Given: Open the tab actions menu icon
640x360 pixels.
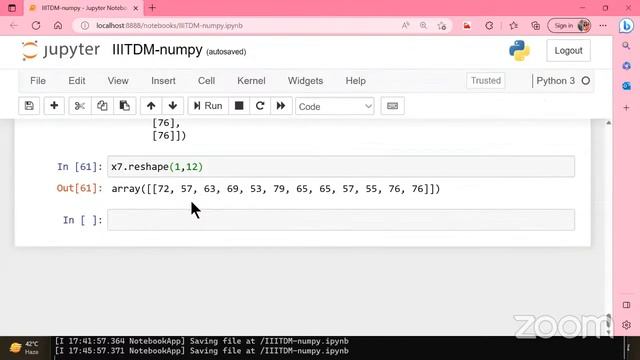Looking at the screenshot, I should pyautogui.click(x=12, y=8).
